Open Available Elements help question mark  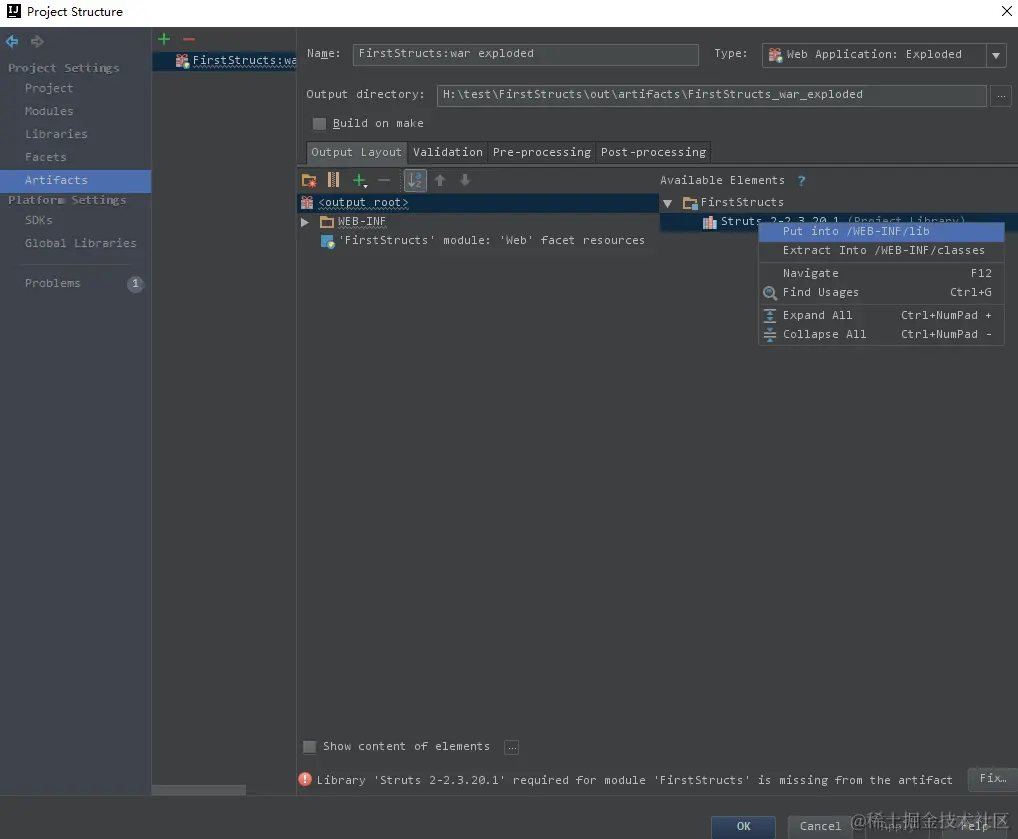click(x=802, y=181)
